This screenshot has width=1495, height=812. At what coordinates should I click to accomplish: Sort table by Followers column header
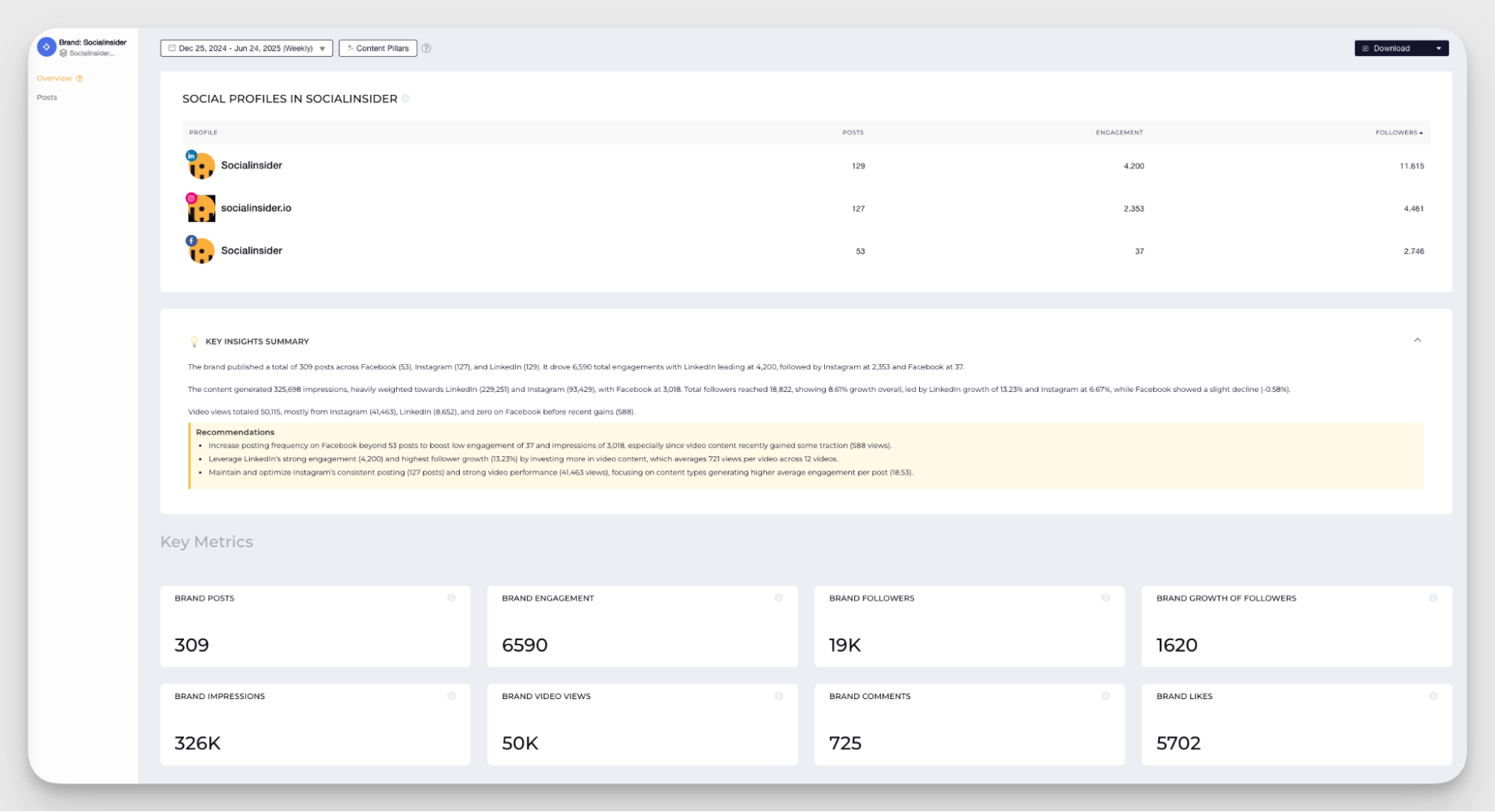click(x=1399, y=132)
